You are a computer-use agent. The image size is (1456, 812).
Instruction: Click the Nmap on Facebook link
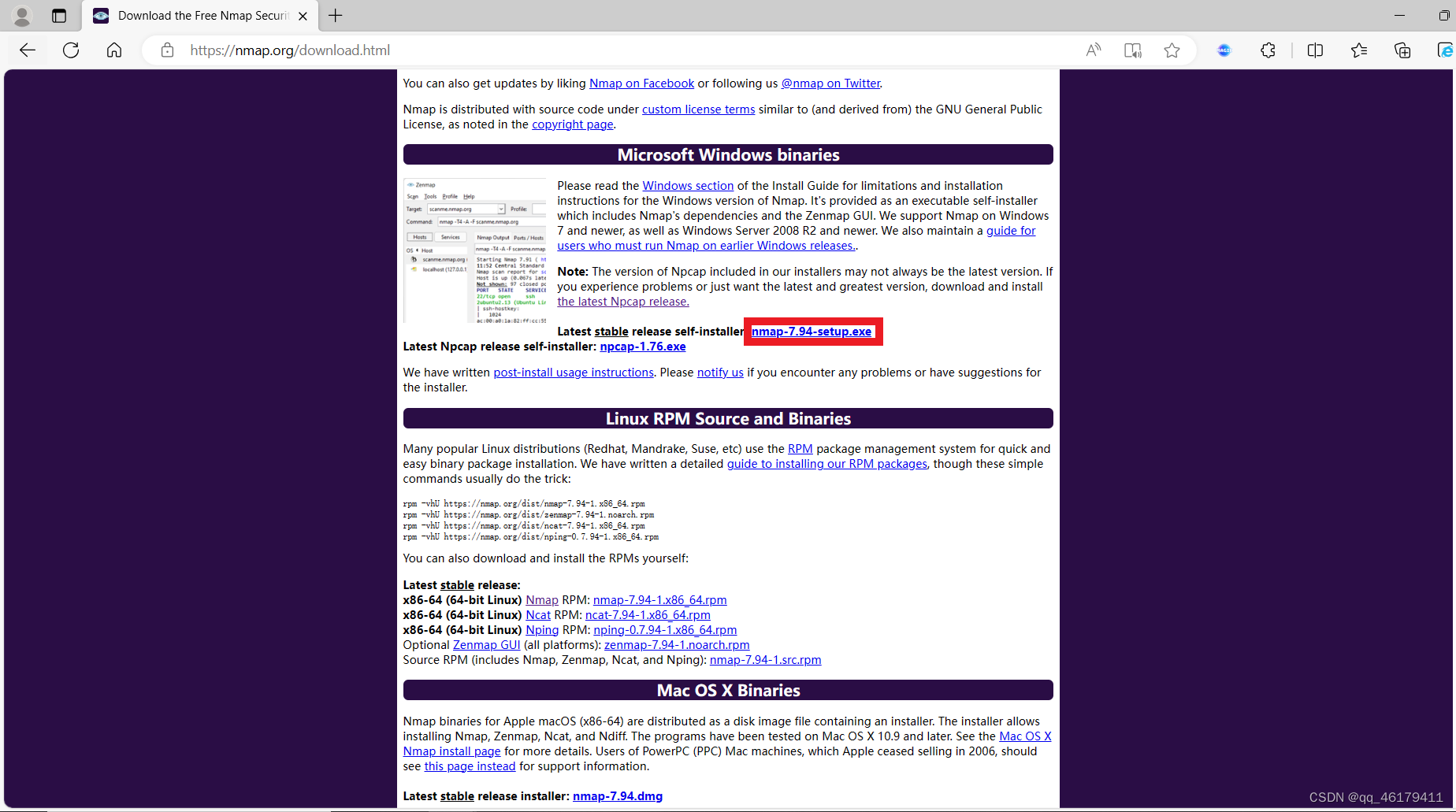[x=641, y=83]
